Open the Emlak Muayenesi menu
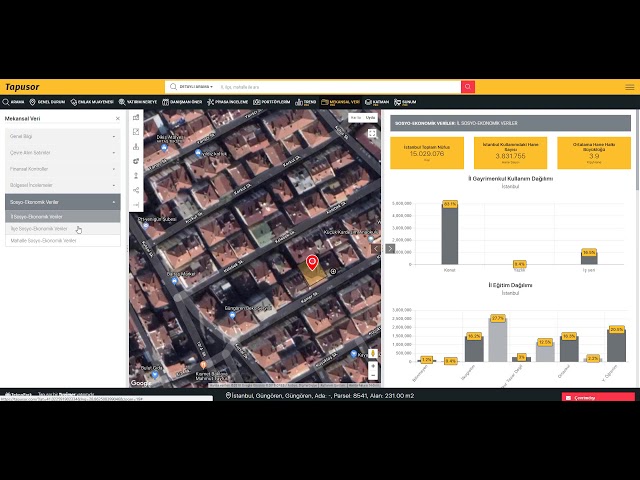This screenshot has width=640, height=480. click(x=92, y=102)
